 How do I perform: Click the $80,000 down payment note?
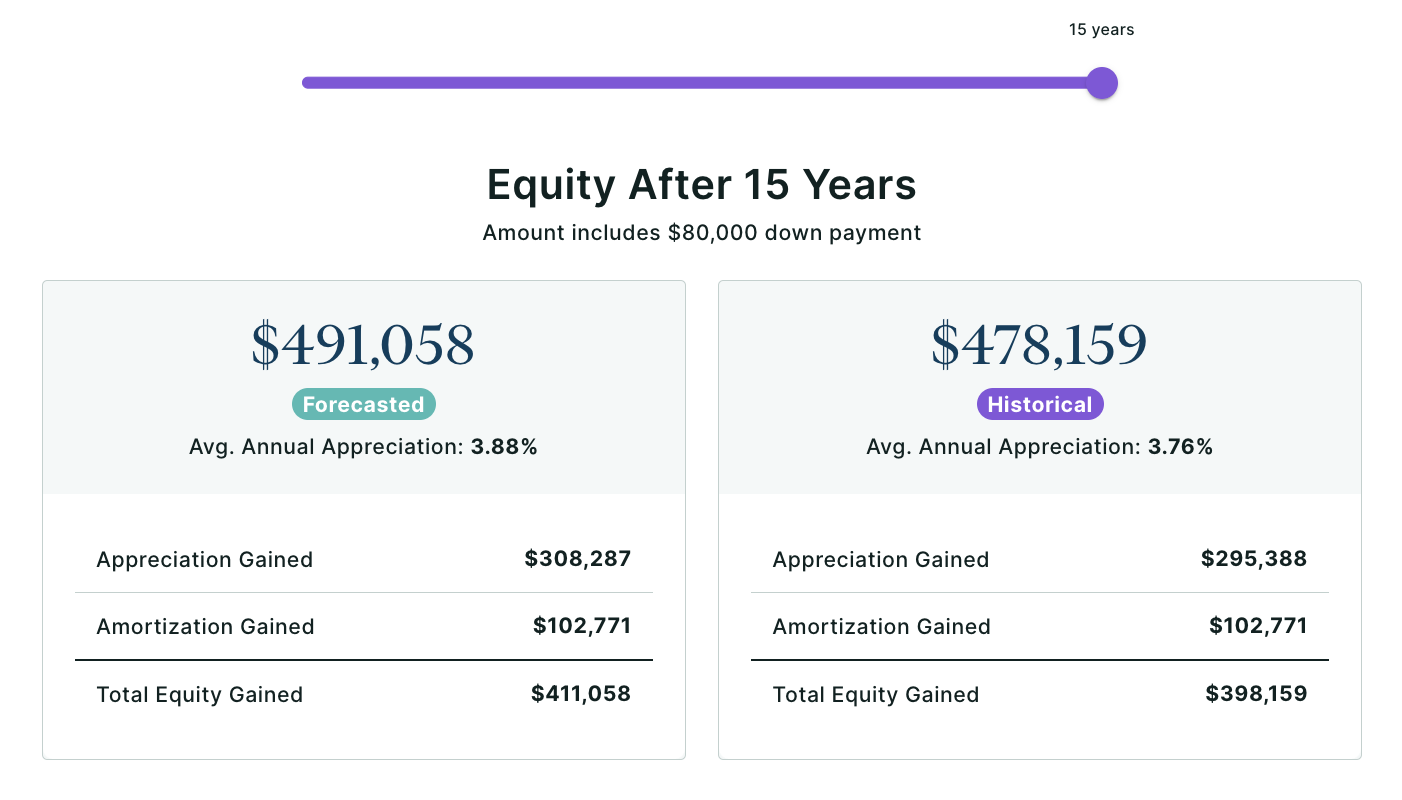click(x=701, y=233)
